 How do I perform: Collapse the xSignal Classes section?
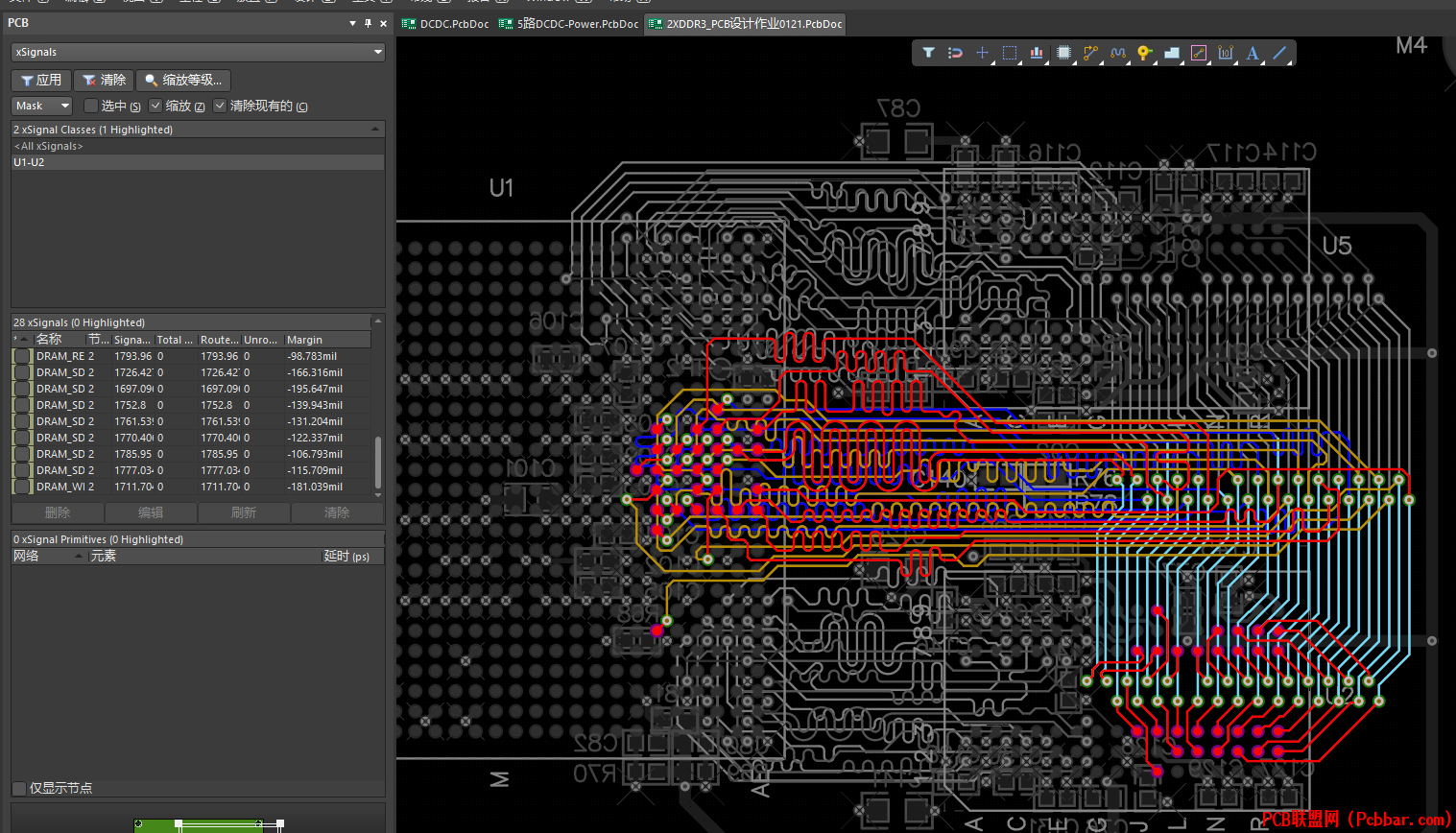(x=375, y=130)
